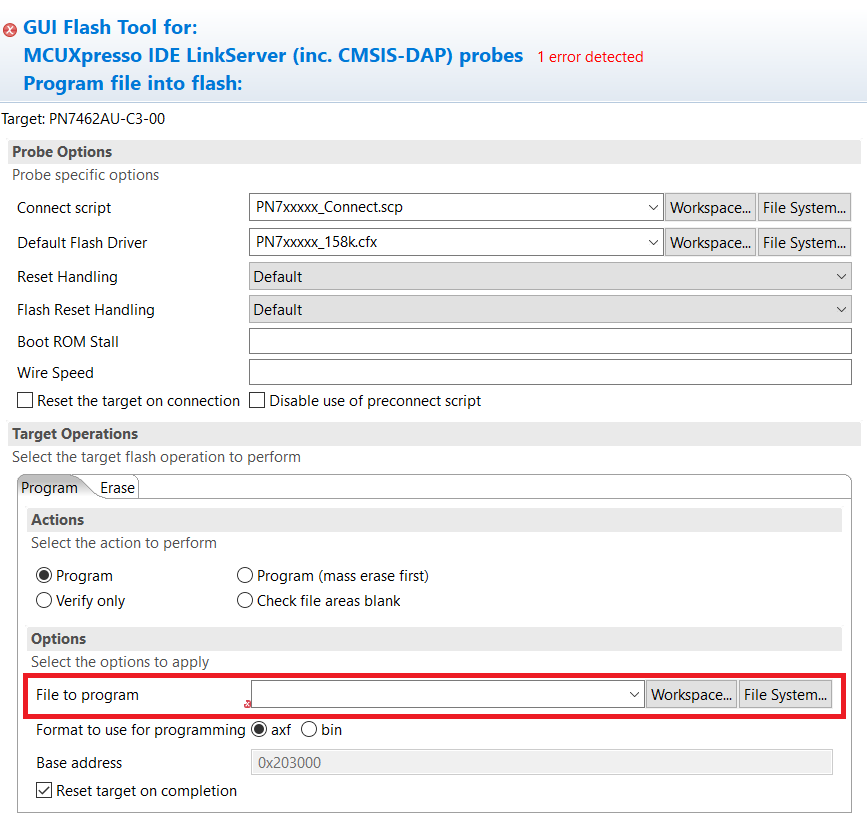The width and height of the screenshot is (867, 817).
Task: Select the Program tab
Action: coord(50,487)
